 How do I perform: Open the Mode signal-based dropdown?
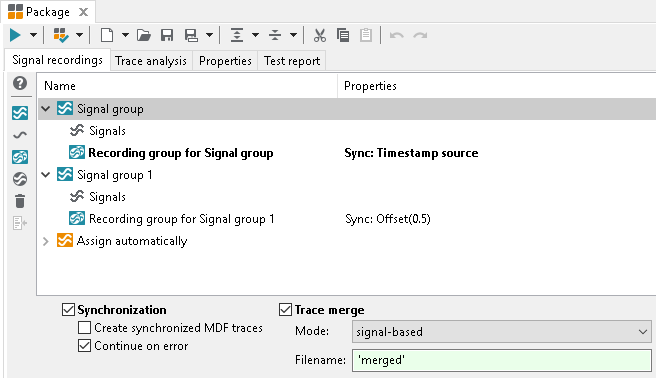click(x=502, y=332)
